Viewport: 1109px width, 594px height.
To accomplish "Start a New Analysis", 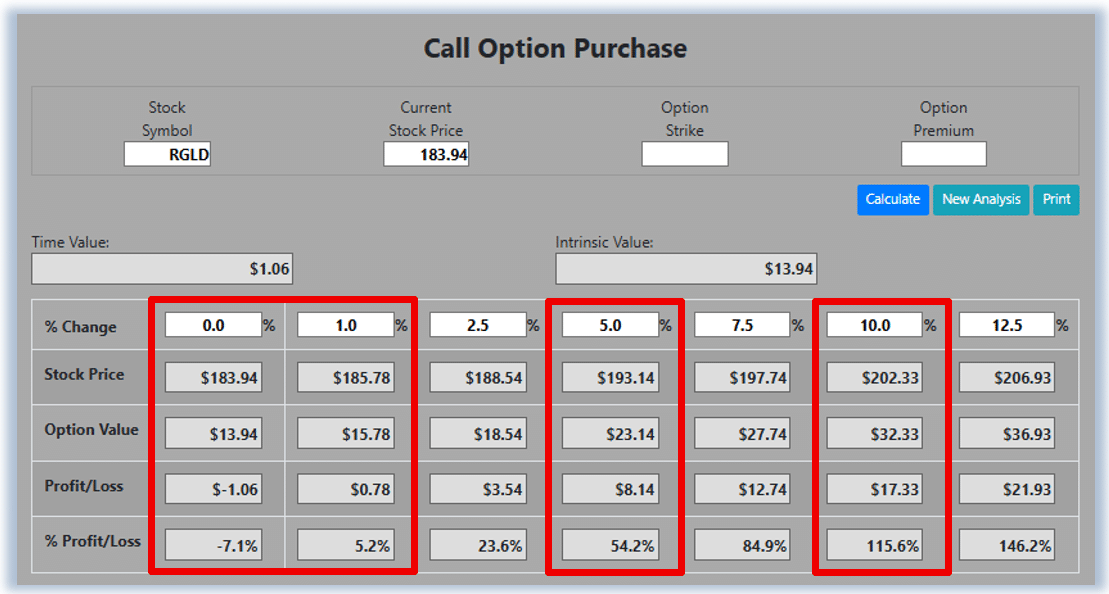I will tap(981, 199).
